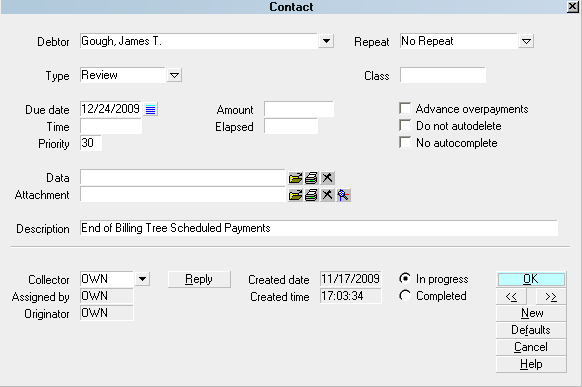Print the Attachment using its printer icon
Screen dimensions: 582x387
tap(311, 195)
